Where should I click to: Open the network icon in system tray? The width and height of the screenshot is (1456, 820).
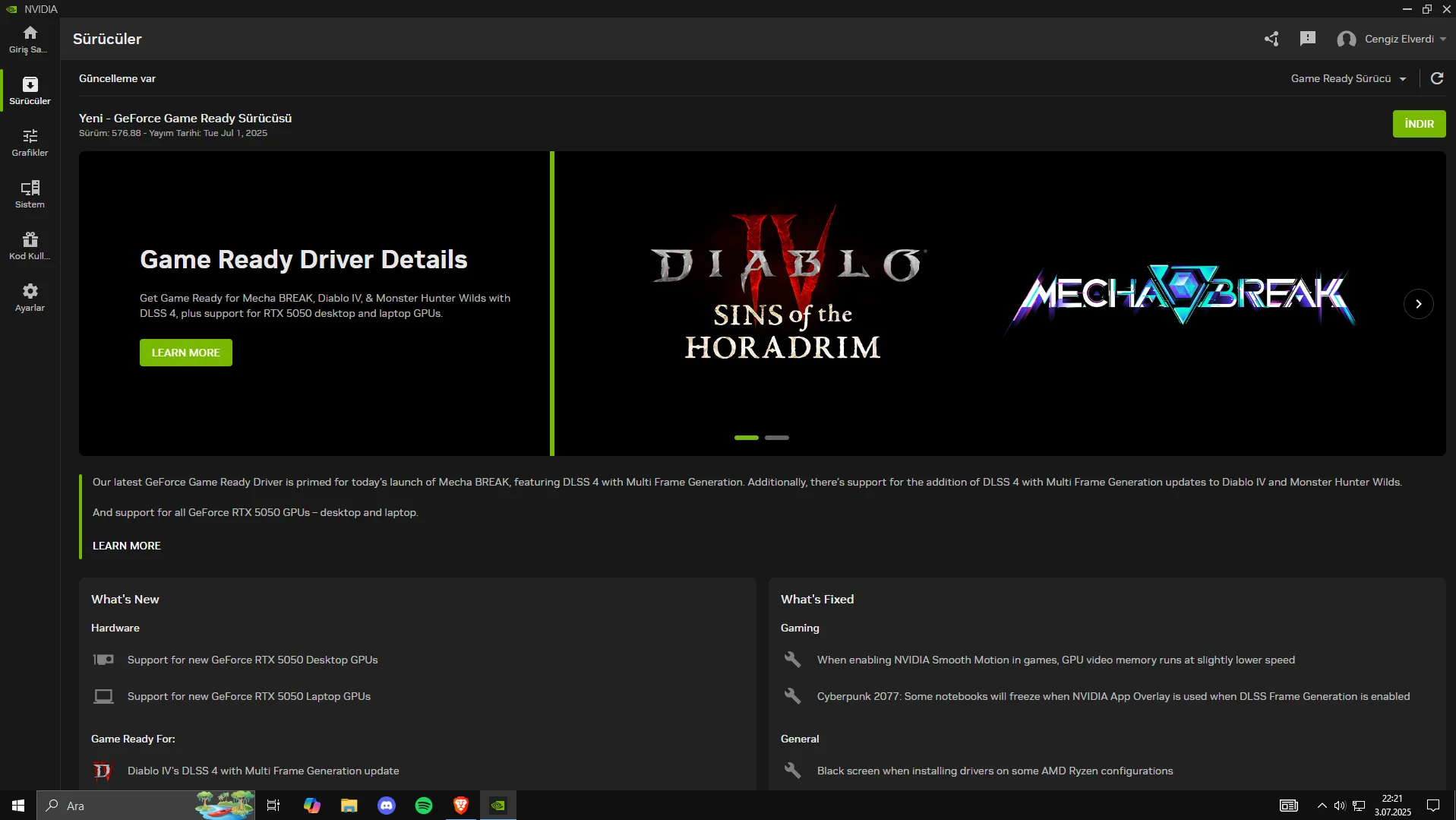(x=1359, y=806)
